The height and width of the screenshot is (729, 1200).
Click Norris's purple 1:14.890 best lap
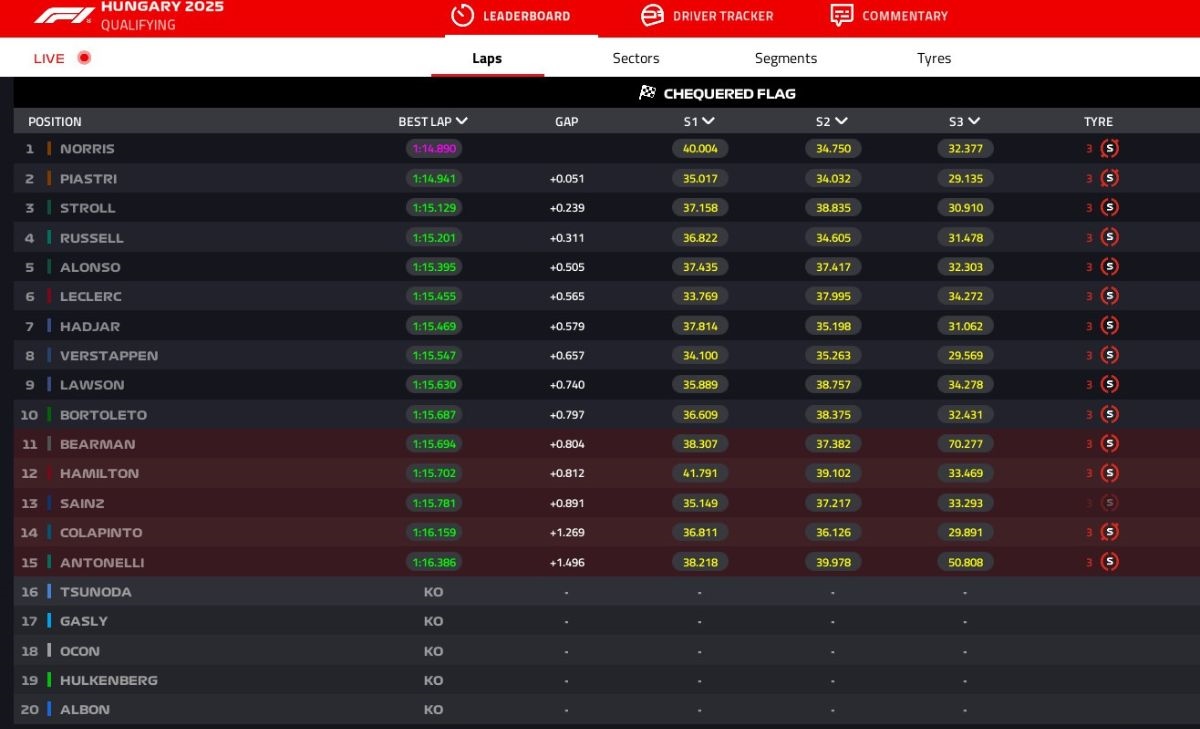[x=433, y=149]
